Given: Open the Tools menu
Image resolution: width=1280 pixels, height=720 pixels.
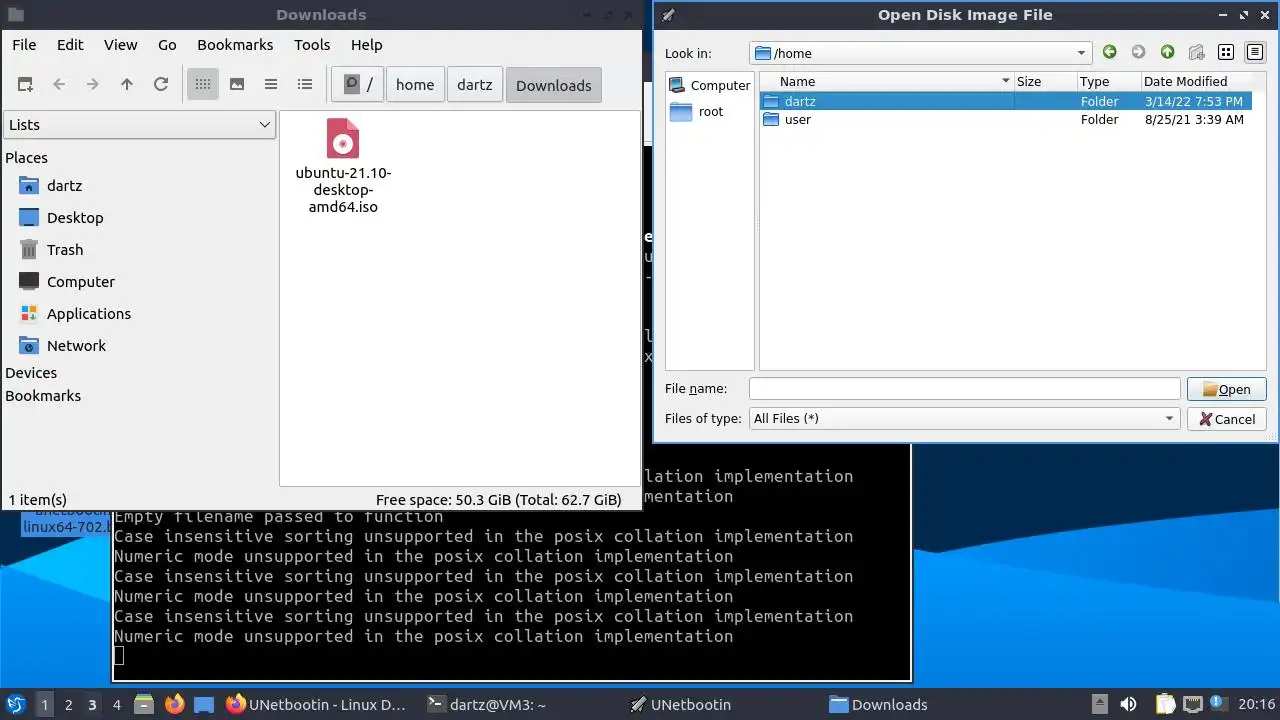Looking at the screenshot, I should pyautogui.click(x=312, y=45).
